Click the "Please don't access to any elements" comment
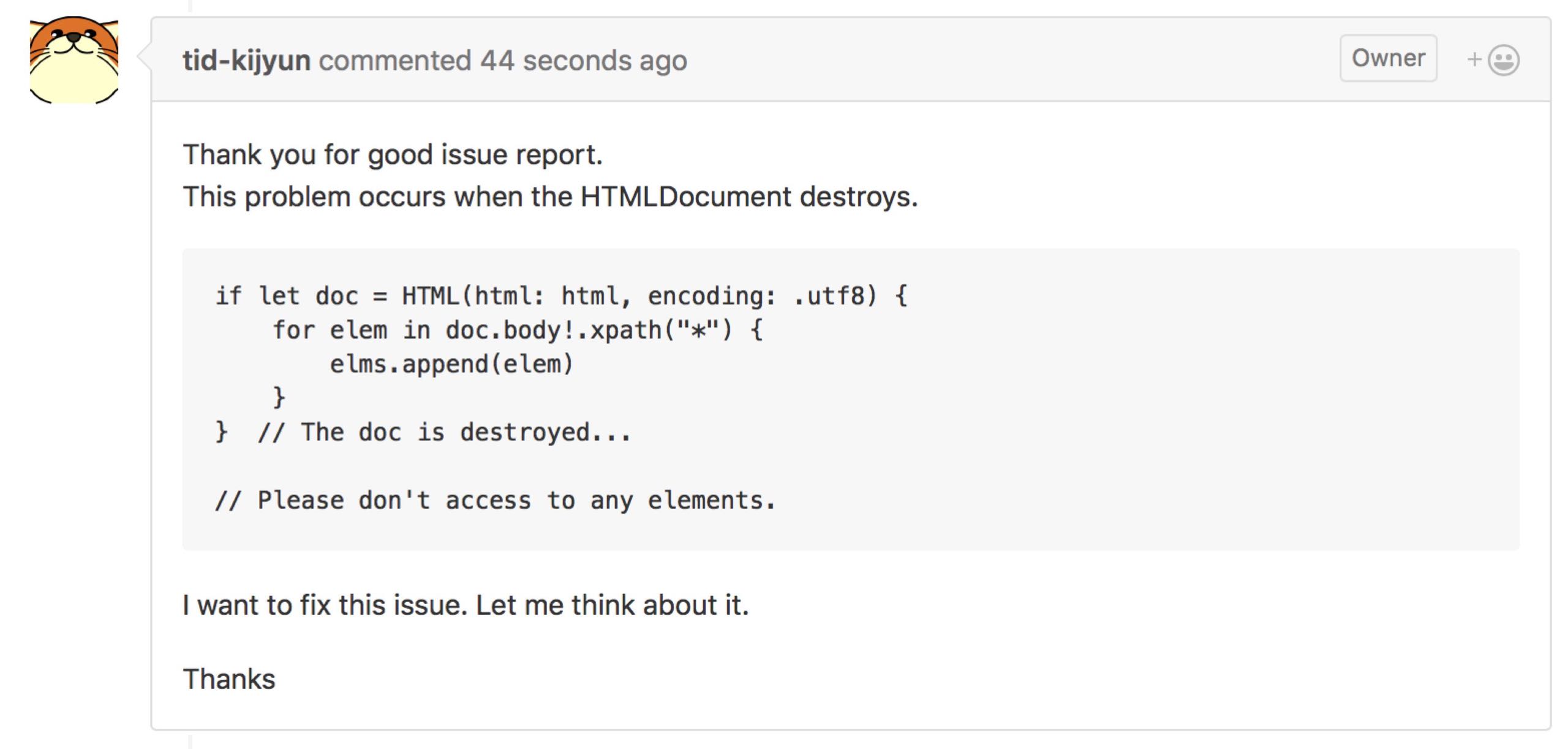 495,500
